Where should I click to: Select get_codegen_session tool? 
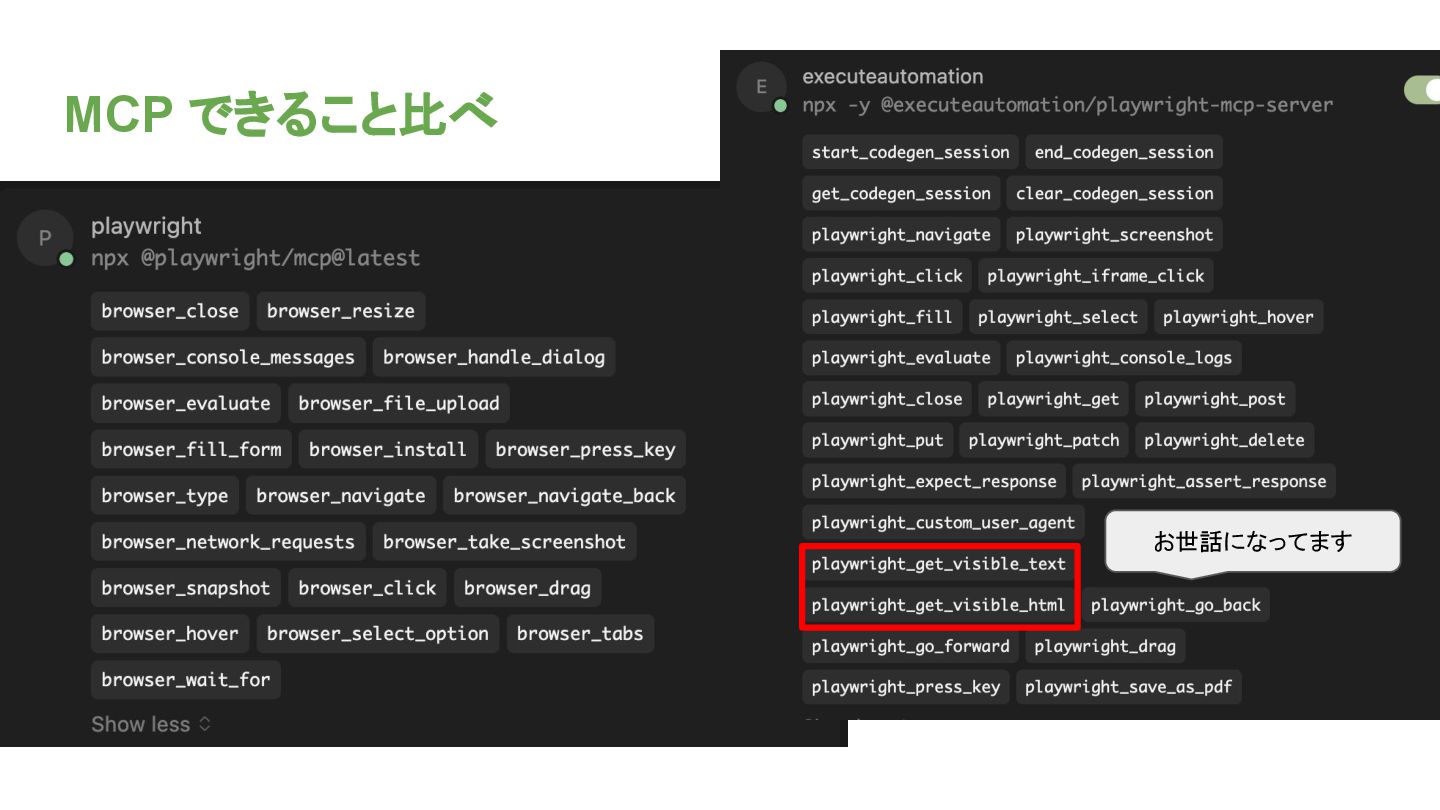coord(901,193)
